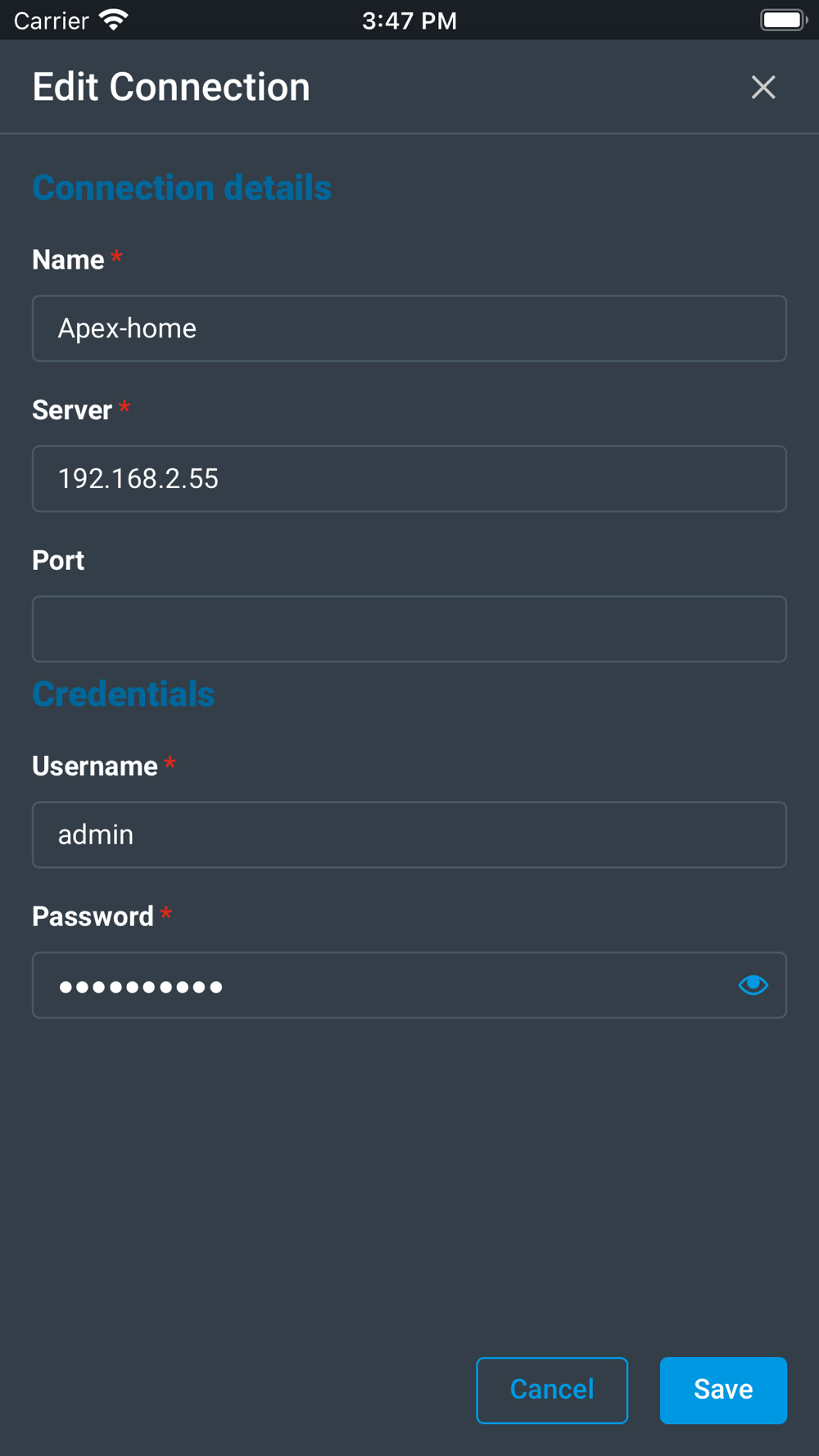Click the Port field label
The width and height of the screenshot is (819, 1456).
[58, 560]
